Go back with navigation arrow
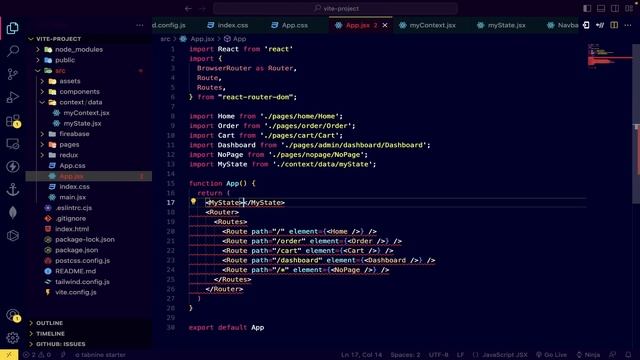Image resolution: width=640 pixels, height=360 pixels. (x=188, y=9)
